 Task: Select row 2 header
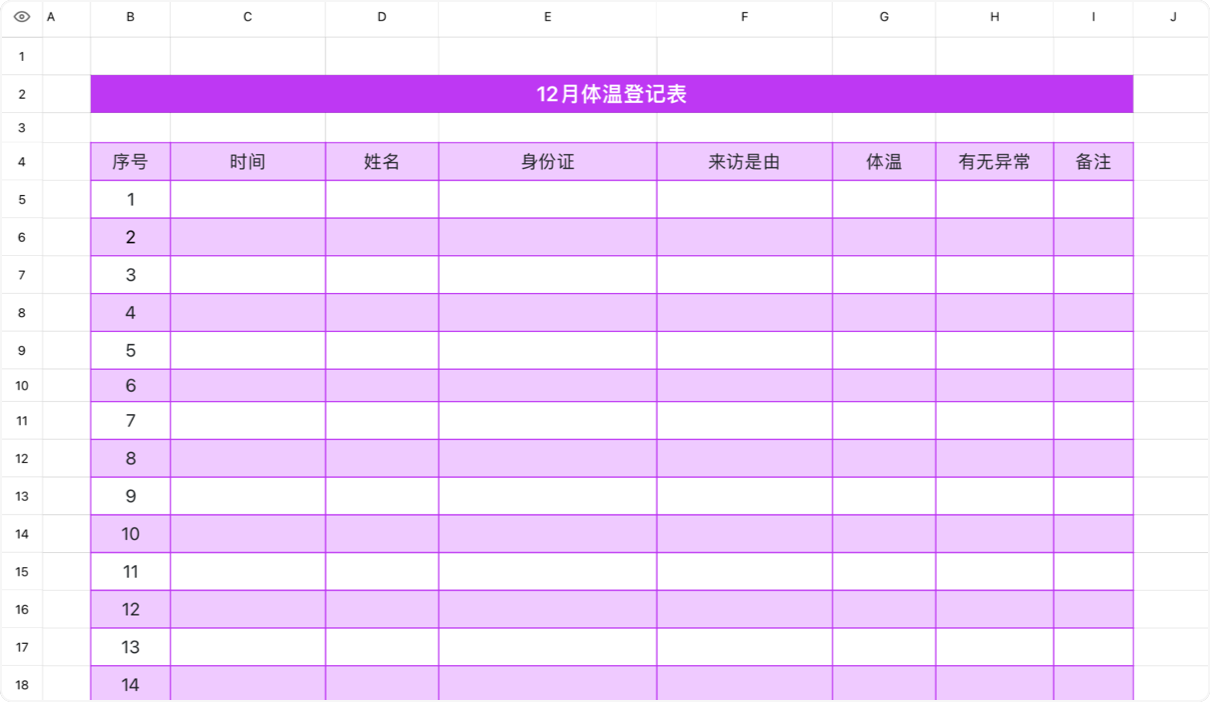22,94
